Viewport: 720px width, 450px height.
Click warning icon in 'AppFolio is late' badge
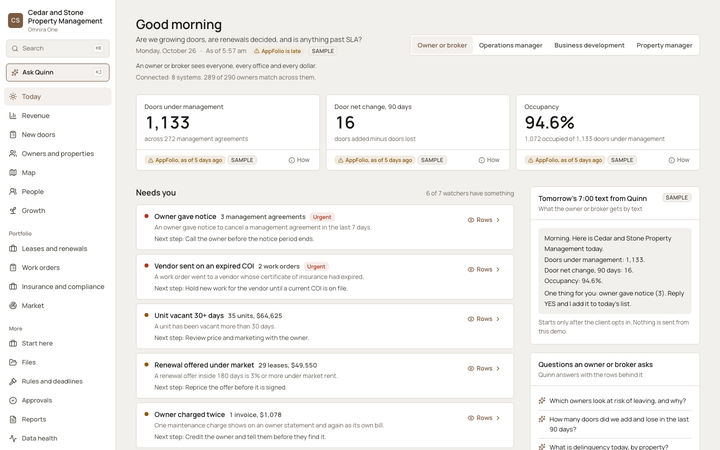coord(257,51)
